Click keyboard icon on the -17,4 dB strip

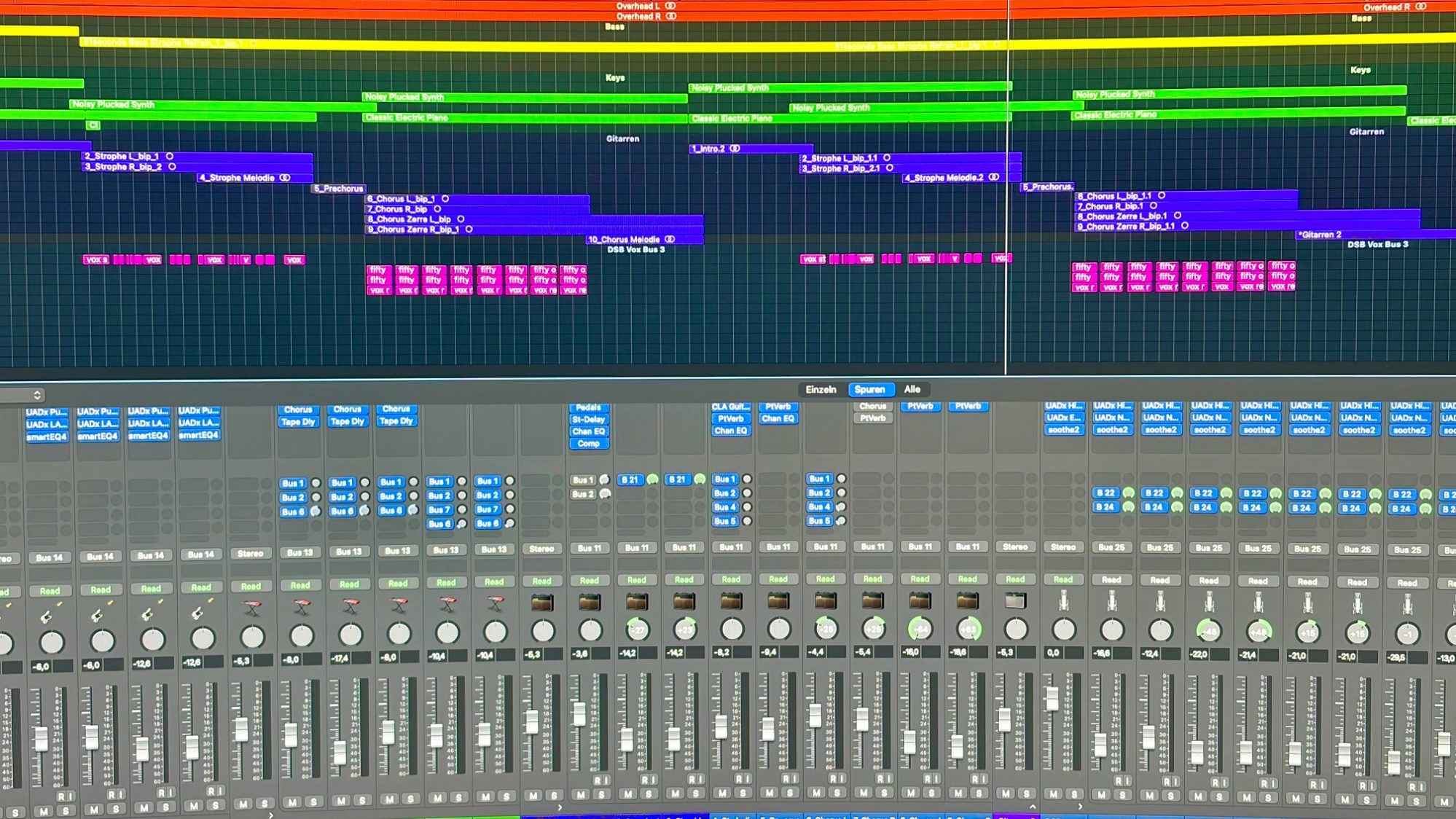click(x=350, y=605)
